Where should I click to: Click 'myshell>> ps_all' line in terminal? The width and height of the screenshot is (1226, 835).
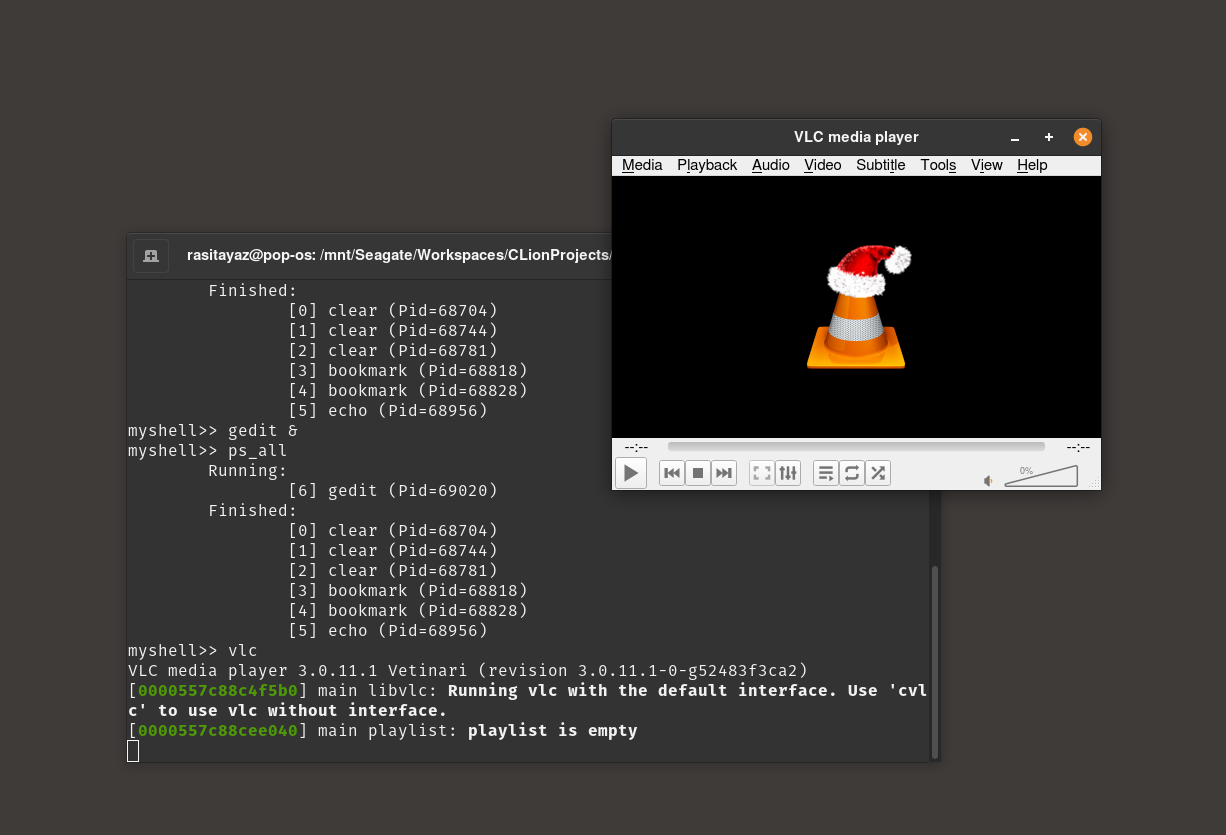(x=208, y=451)
